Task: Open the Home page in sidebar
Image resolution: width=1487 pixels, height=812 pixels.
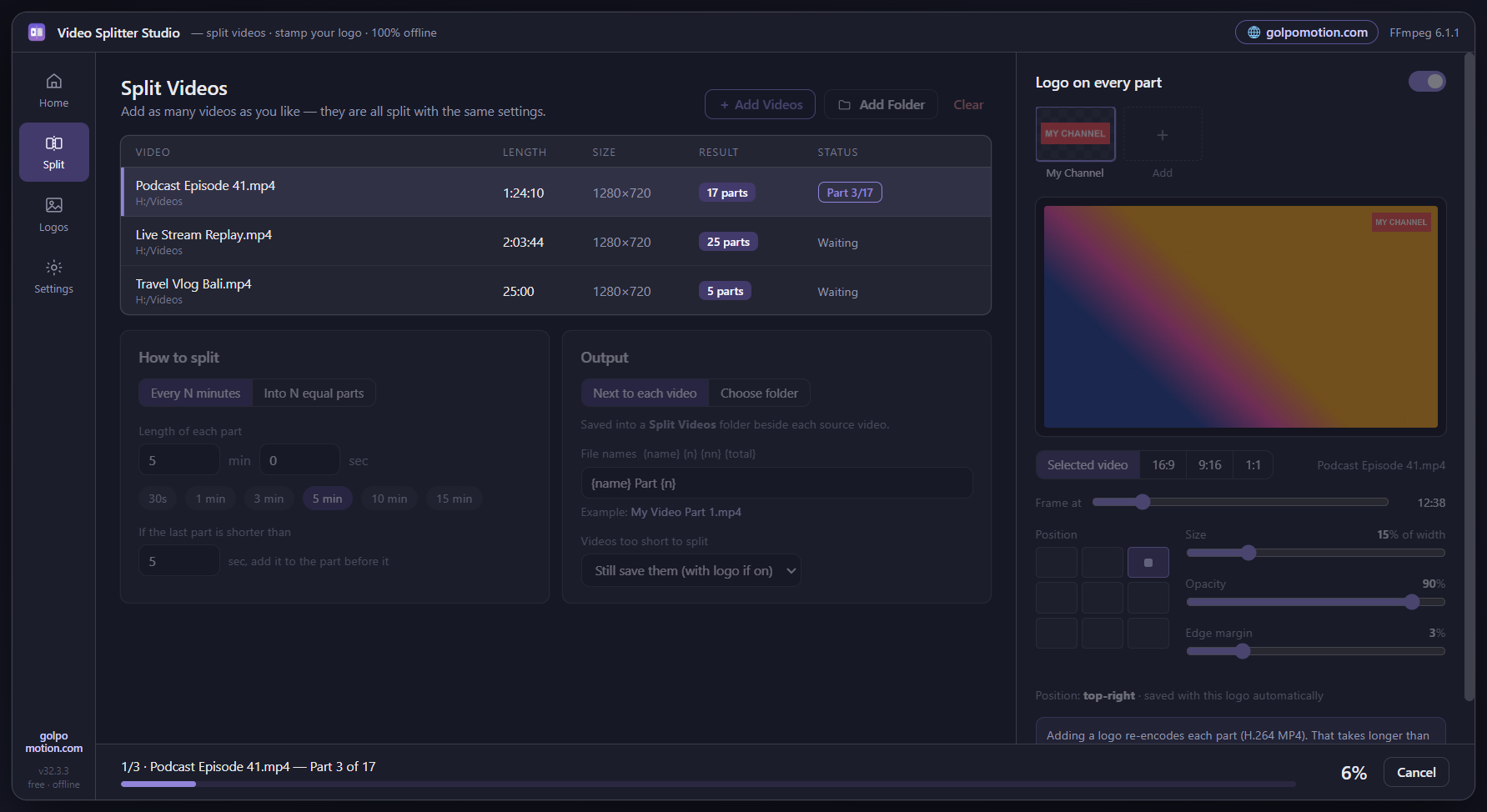Action: tap(53, 91)
